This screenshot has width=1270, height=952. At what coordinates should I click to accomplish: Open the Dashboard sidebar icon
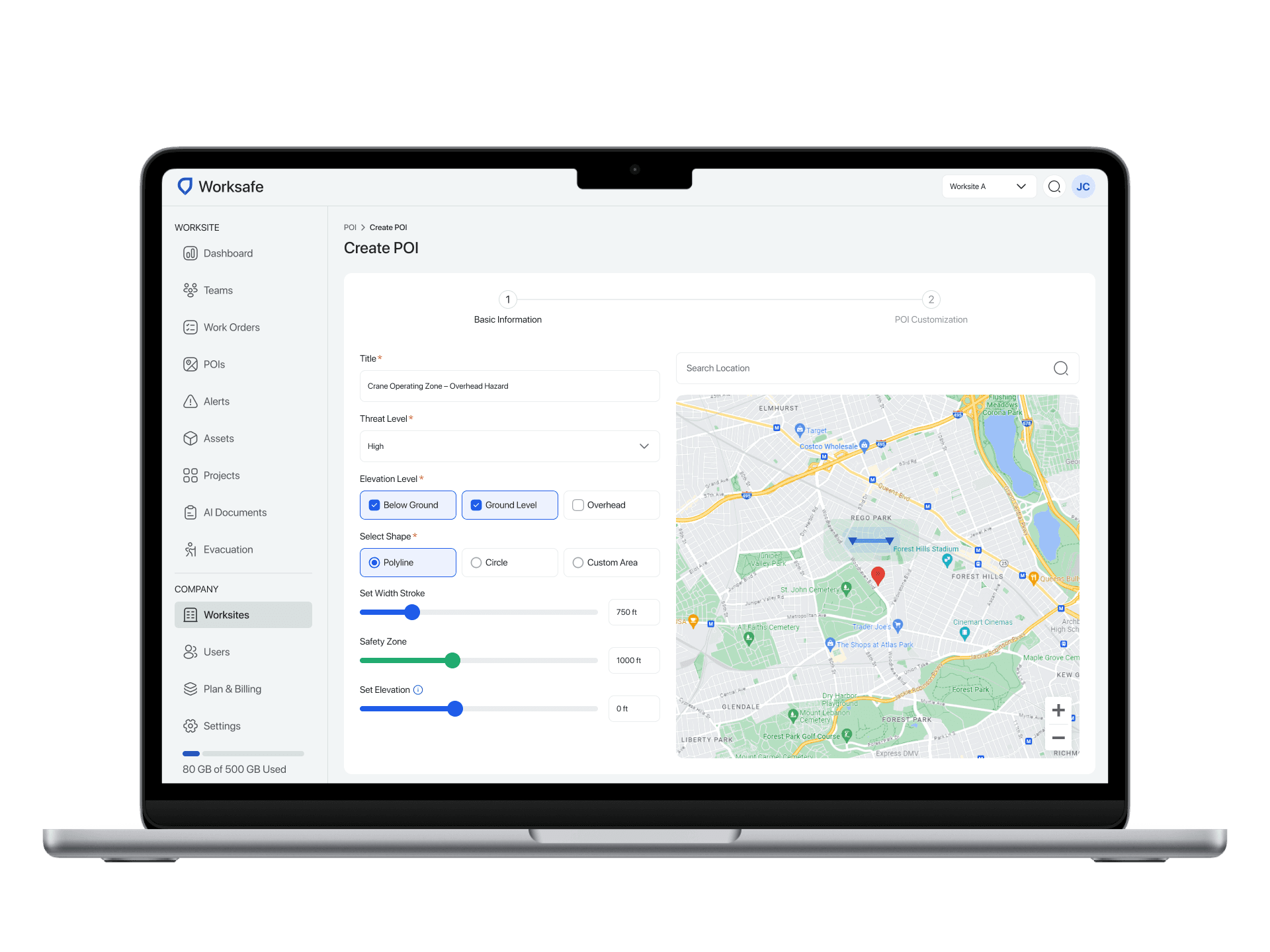coord(190,253)
